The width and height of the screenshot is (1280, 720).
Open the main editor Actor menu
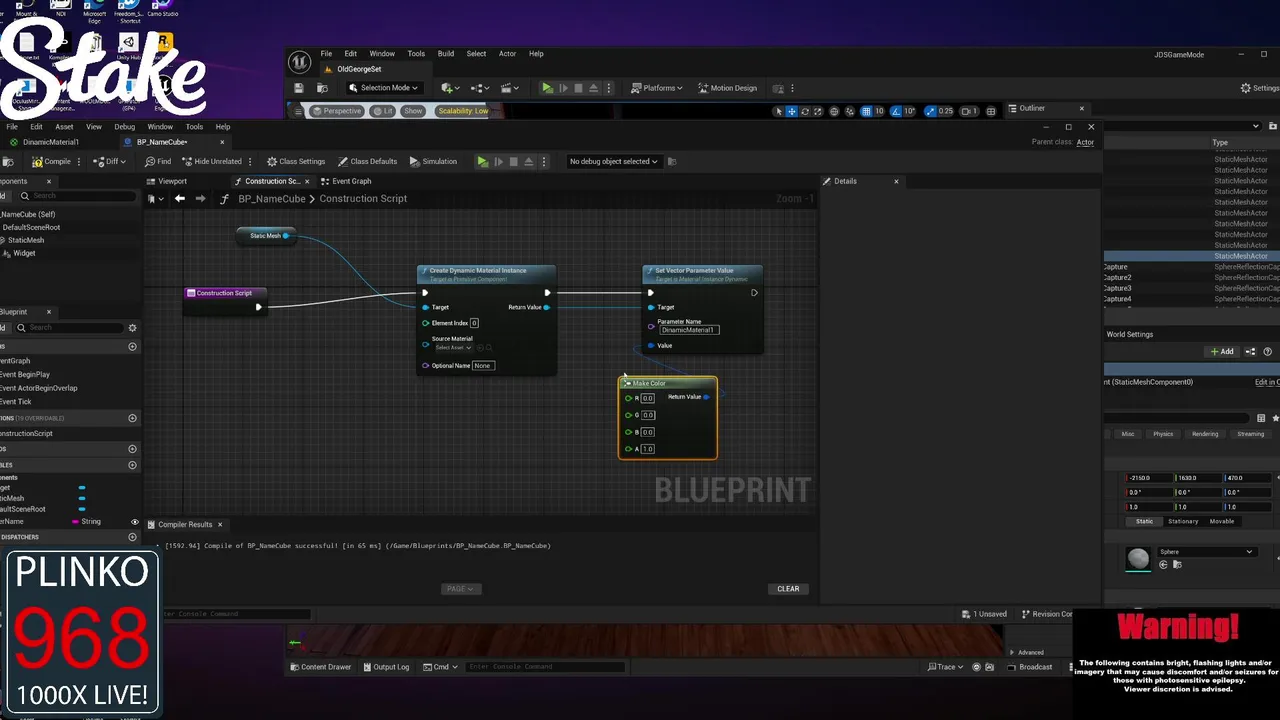tap(507, 54)
